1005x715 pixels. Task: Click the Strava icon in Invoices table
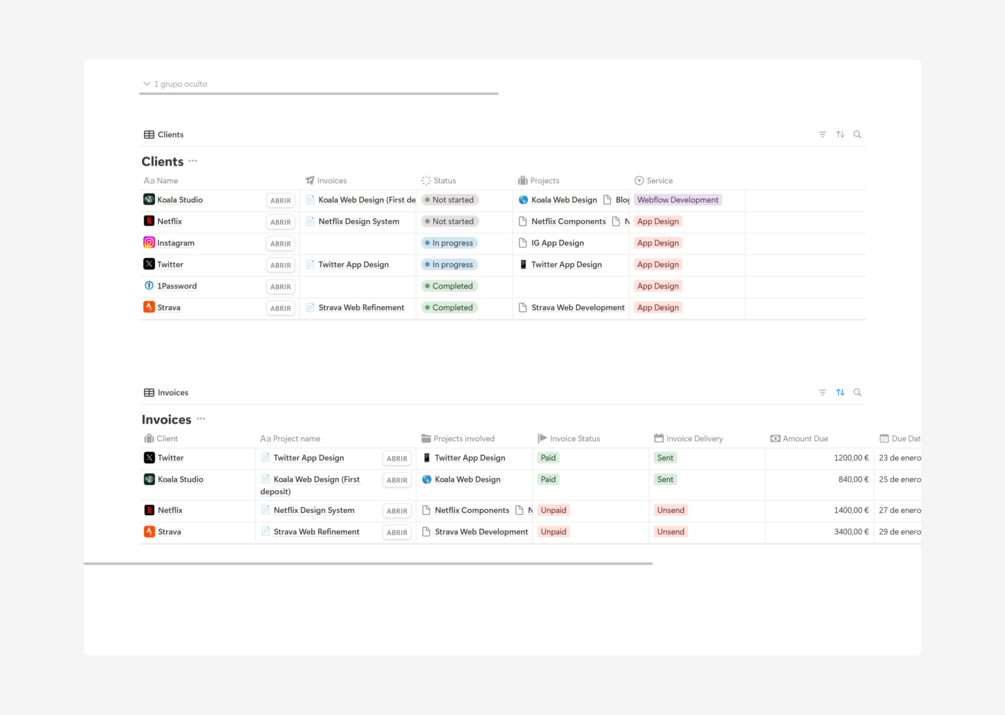[x=149, y=532]
